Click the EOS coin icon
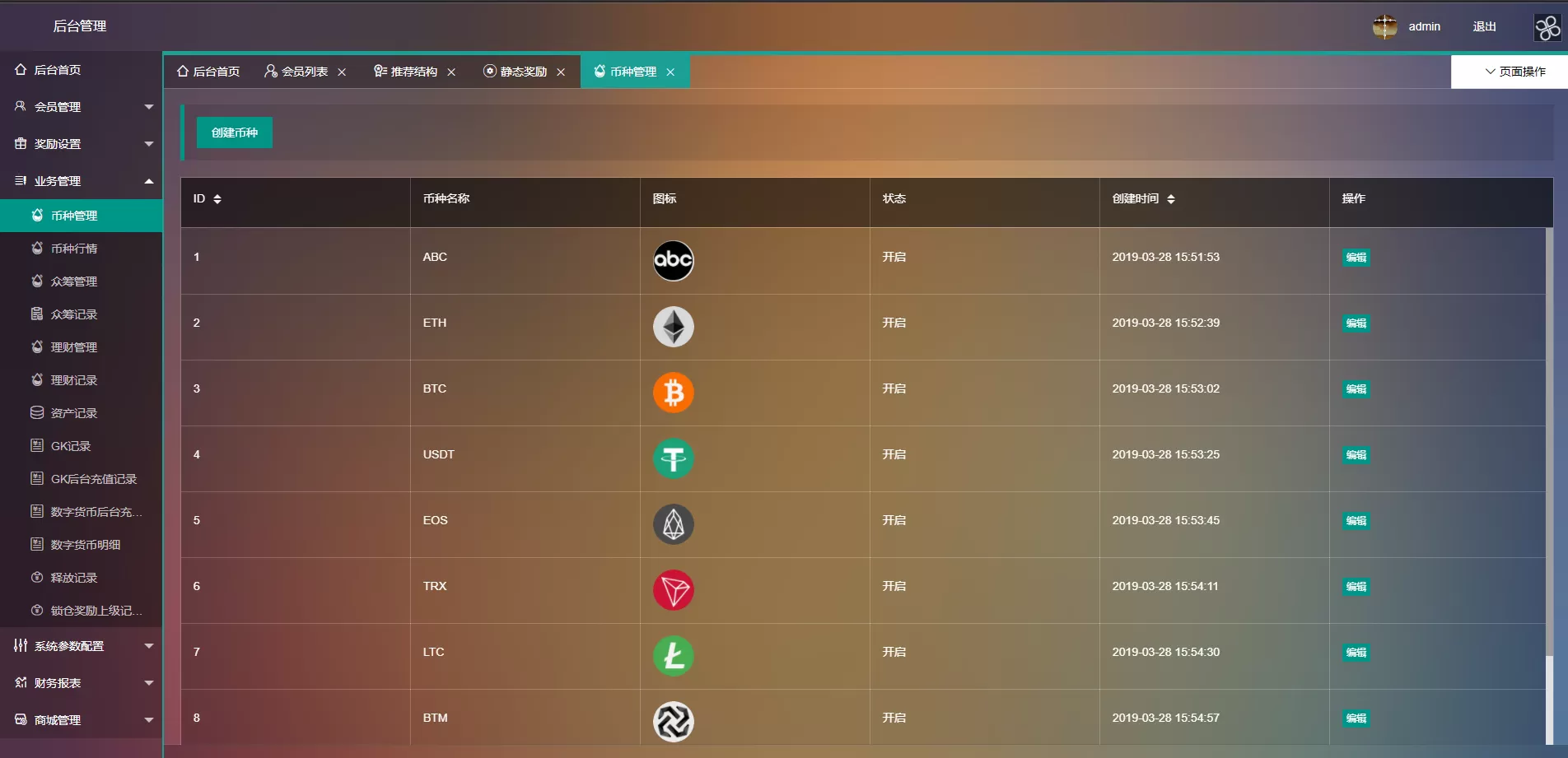Screen dimensions: 1568x758 673,524
